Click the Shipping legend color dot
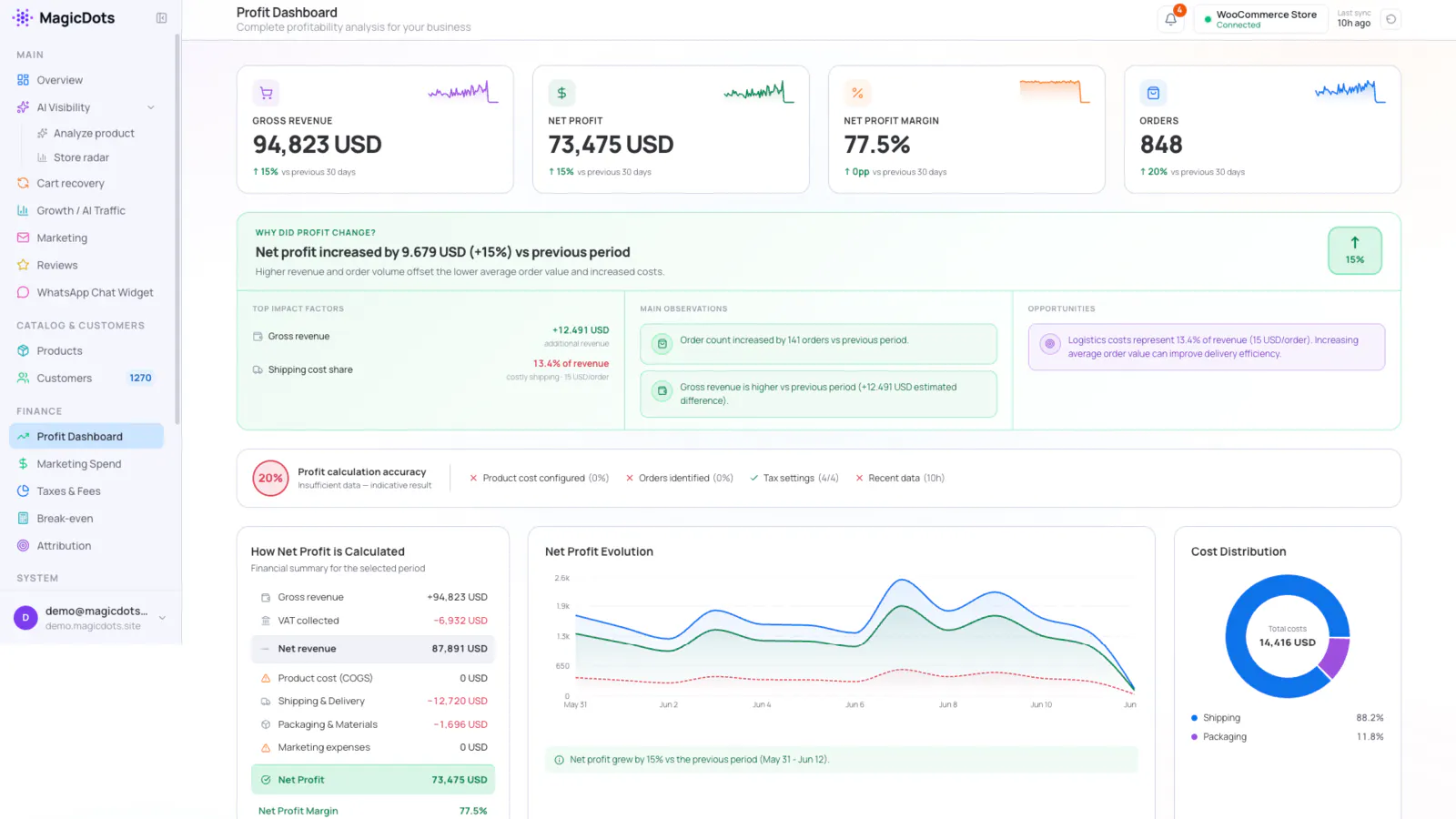Image resolution: width=1456 pixels, height=819 pixels. click(1194, 718)
